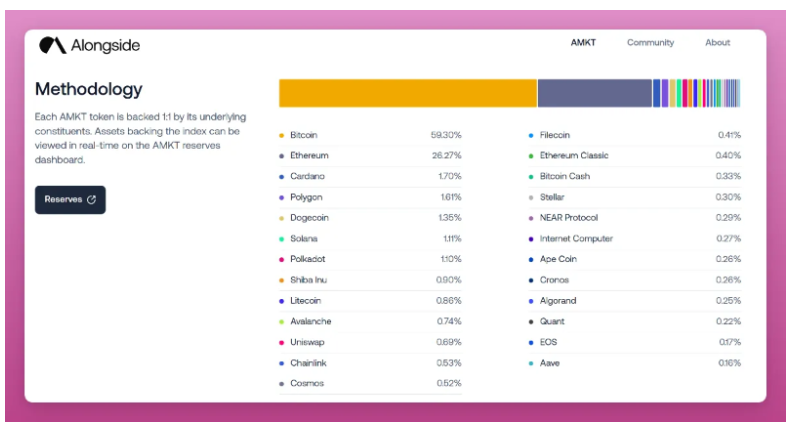790x428 pixels.
Task: Click the Algorand row label
Action: click(558, 301)
